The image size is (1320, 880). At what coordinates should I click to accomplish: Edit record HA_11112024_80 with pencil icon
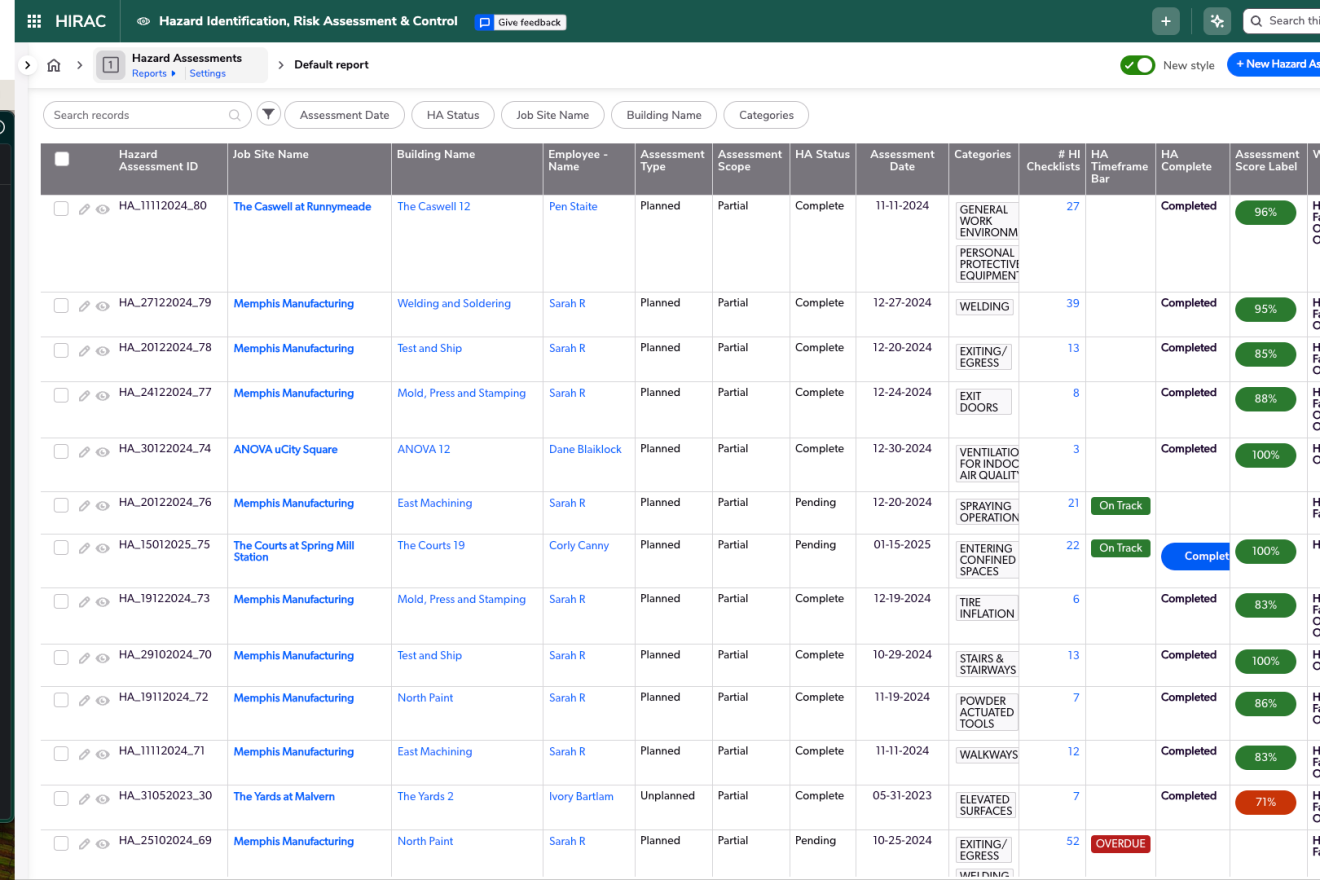pos(85,209)
